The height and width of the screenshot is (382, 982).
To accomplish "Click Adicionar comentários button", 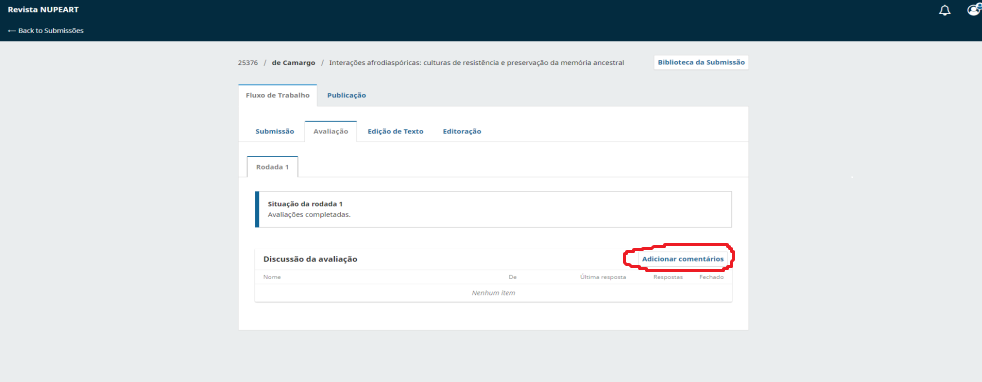I will [683, 259].
